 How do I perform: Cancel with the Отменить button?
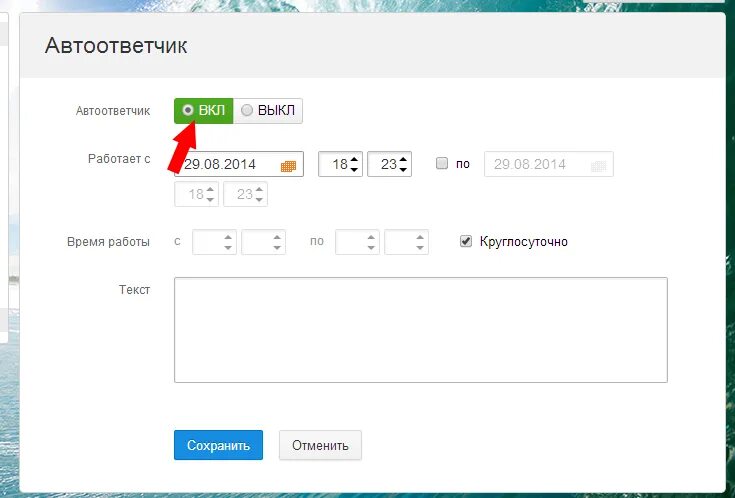point(320,445)
